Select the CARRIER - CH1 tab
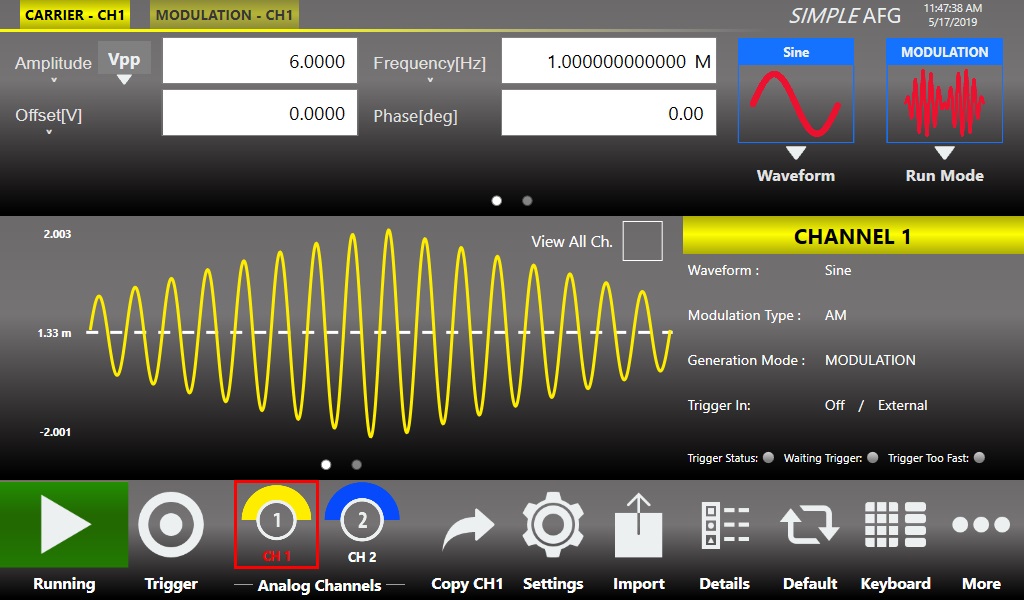 pos(74,15)
